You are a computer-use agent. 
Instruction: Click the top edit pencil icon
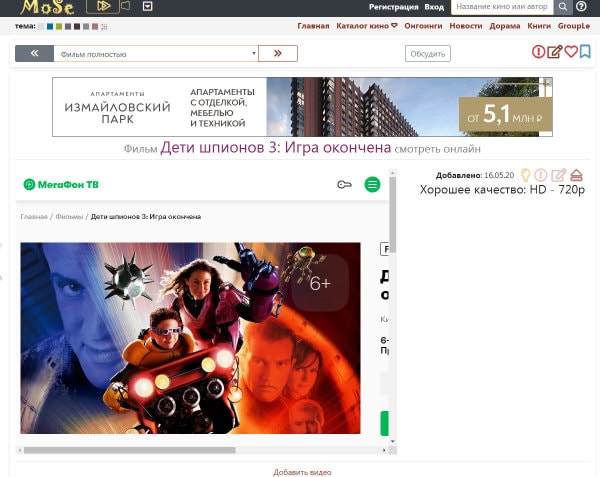pyautogui.click(x=554, y=52)
